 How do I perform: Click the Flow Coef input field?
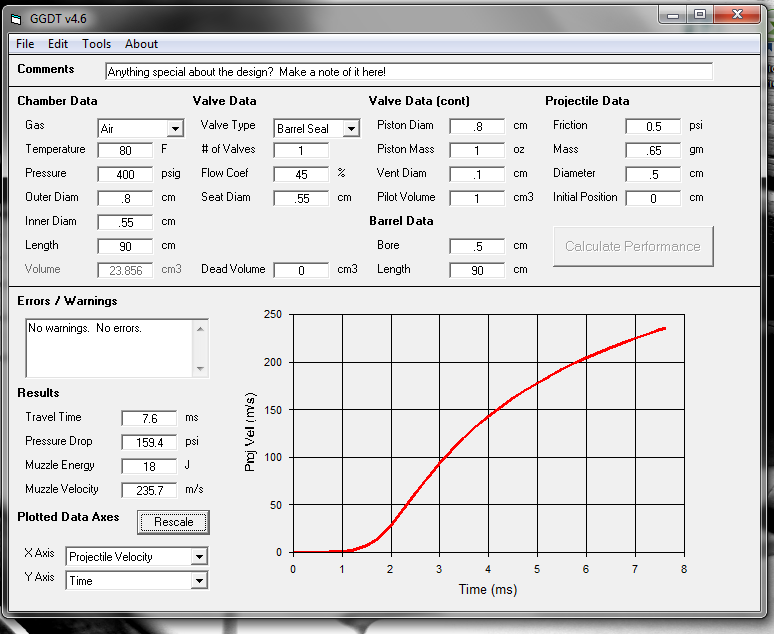[301, 174]
